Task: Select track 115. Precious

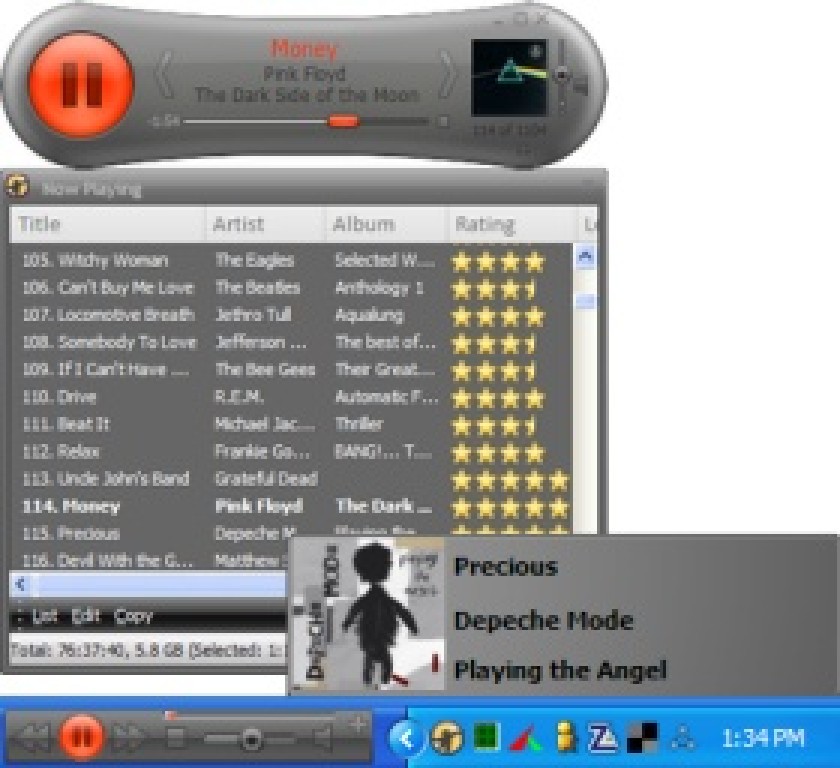Action: [x=71, y=533]
